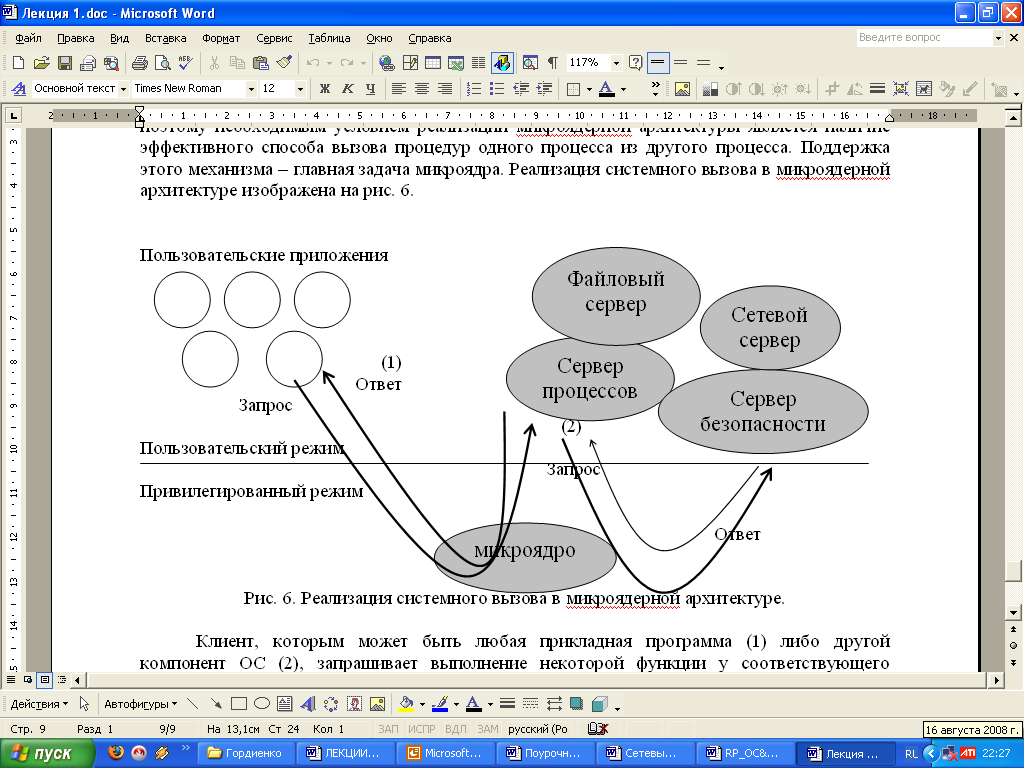Viewport: 1024px width, 768px height.
Task: Toggle the Drawing toolbar button
Action: (502, 63)
